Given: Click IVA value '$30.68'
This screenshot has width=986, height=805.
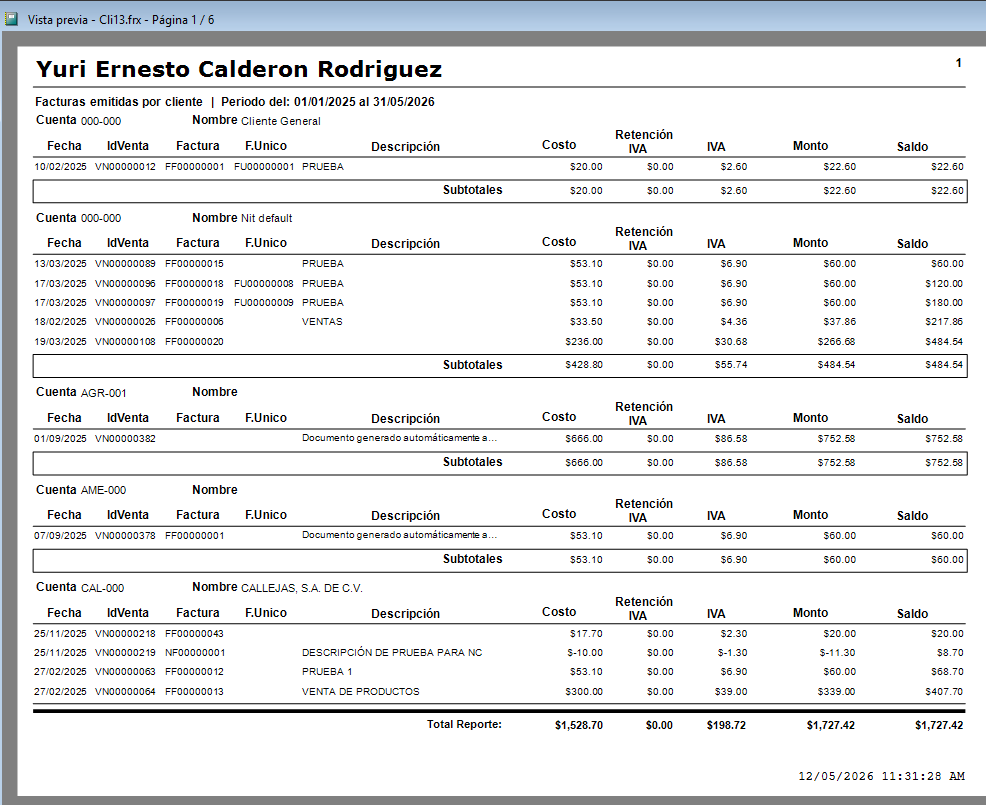Looking at the screenshot, I should 731,341.
